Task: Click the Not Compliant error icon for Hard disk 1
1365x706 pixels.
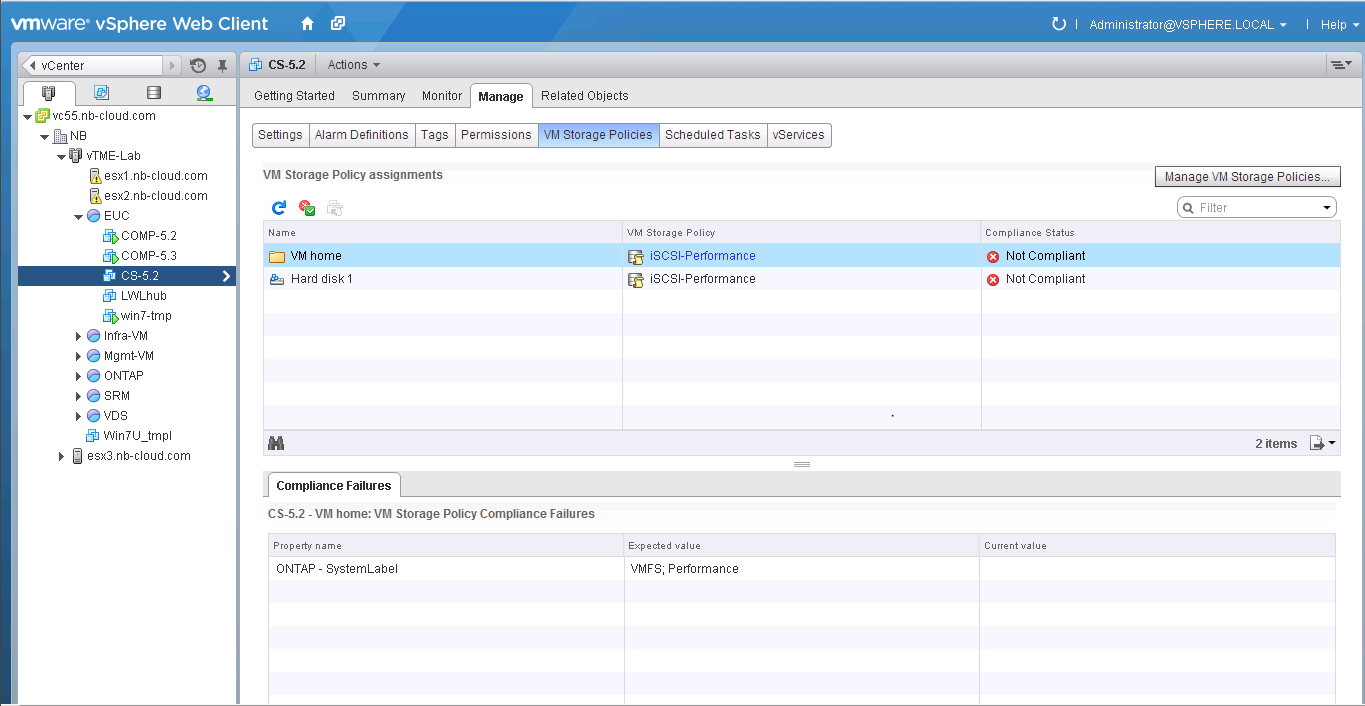Action: coord(993,279)
